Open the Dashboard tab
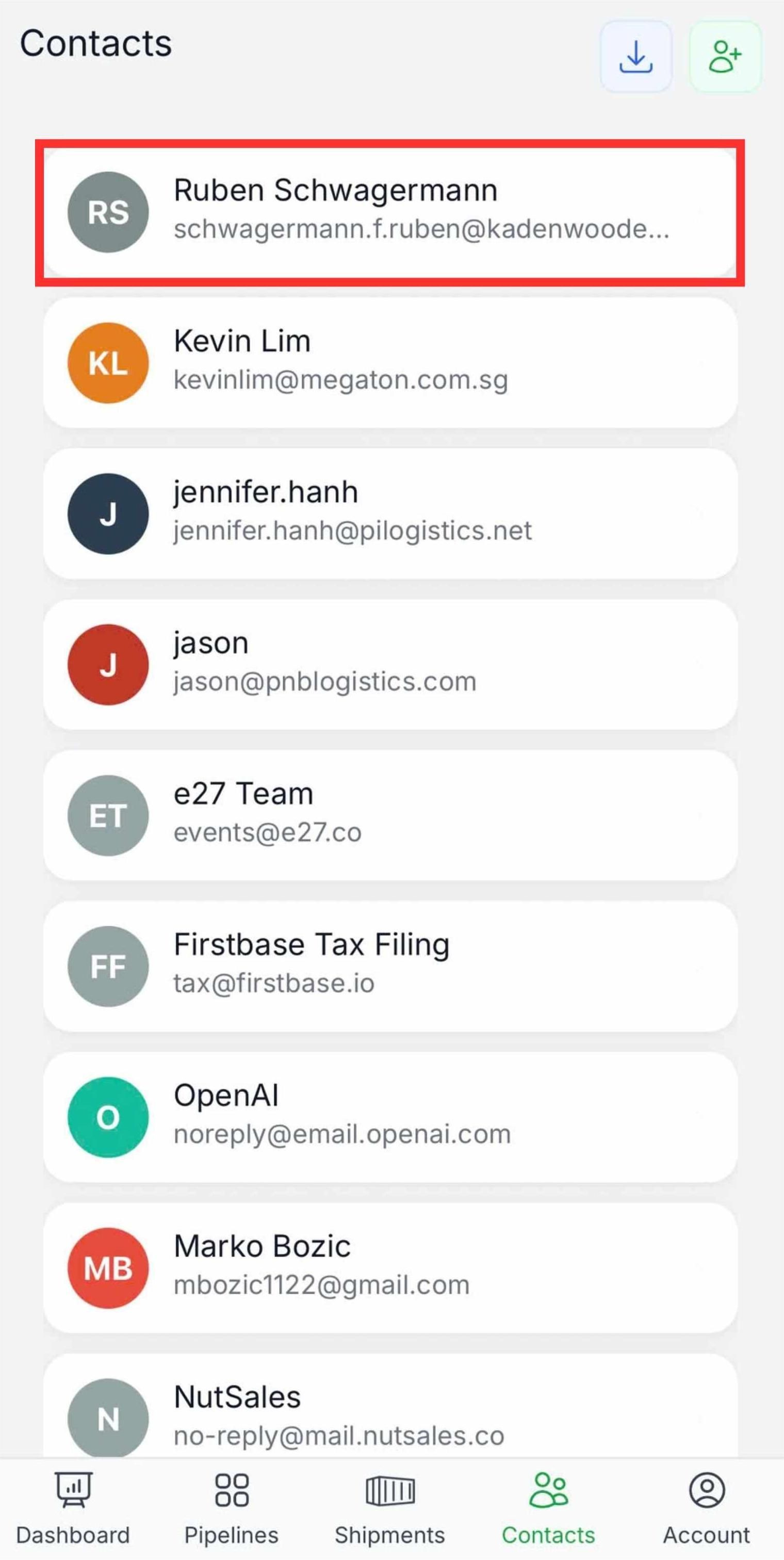 click(73, 1507)
